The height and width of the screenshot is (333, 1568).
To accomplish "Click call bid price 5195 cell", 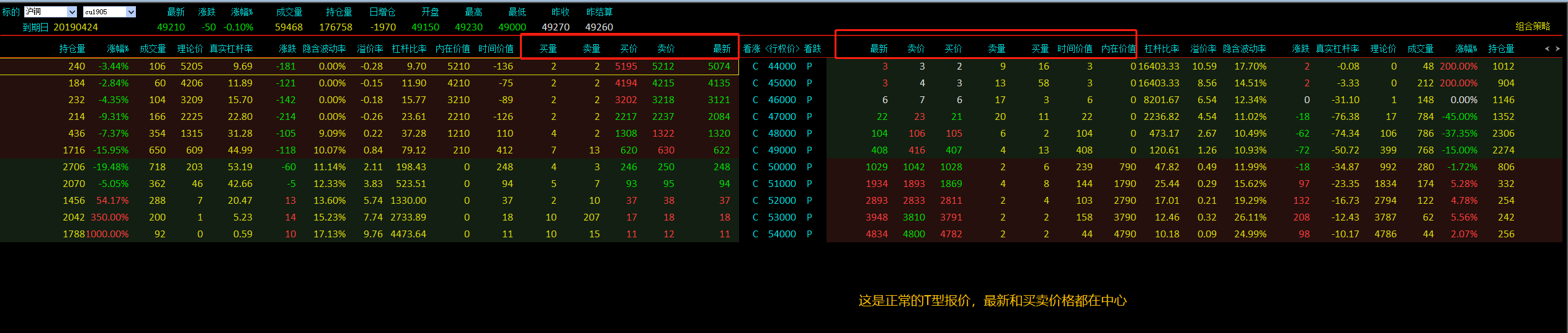I will [x=625, y=66].
